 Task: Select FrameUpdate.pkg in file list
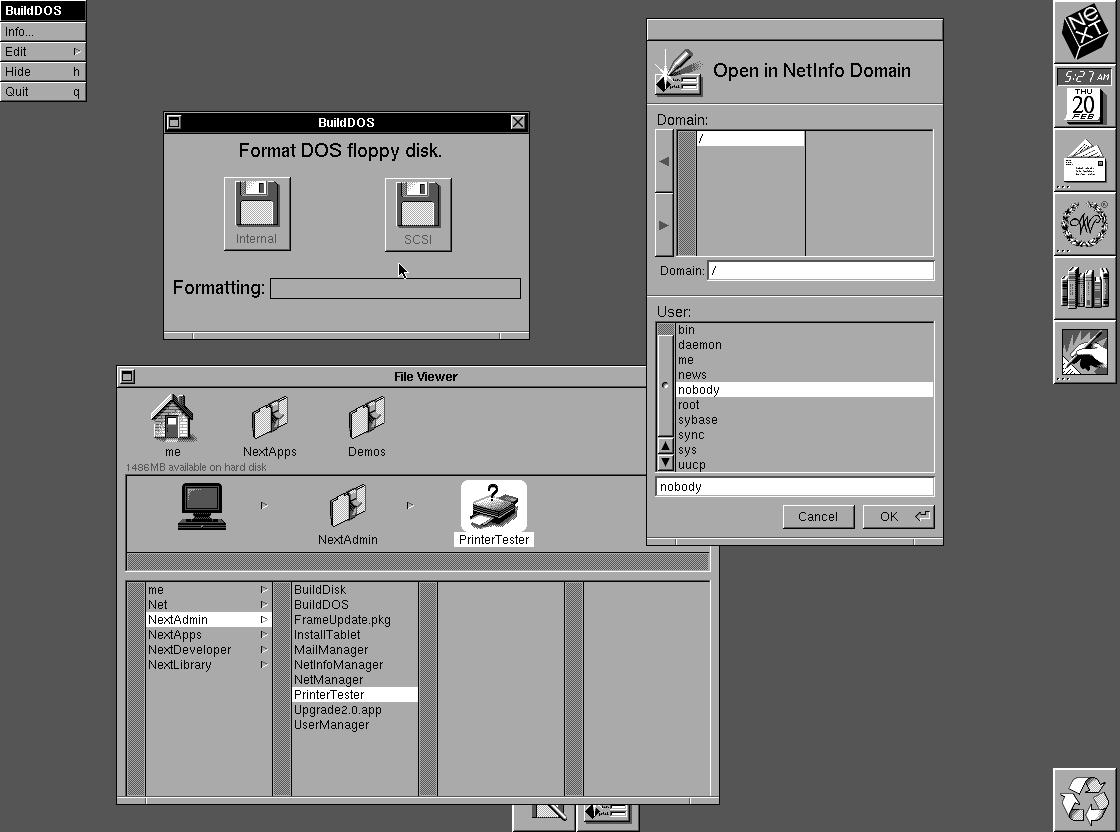[x=354, y=620]
